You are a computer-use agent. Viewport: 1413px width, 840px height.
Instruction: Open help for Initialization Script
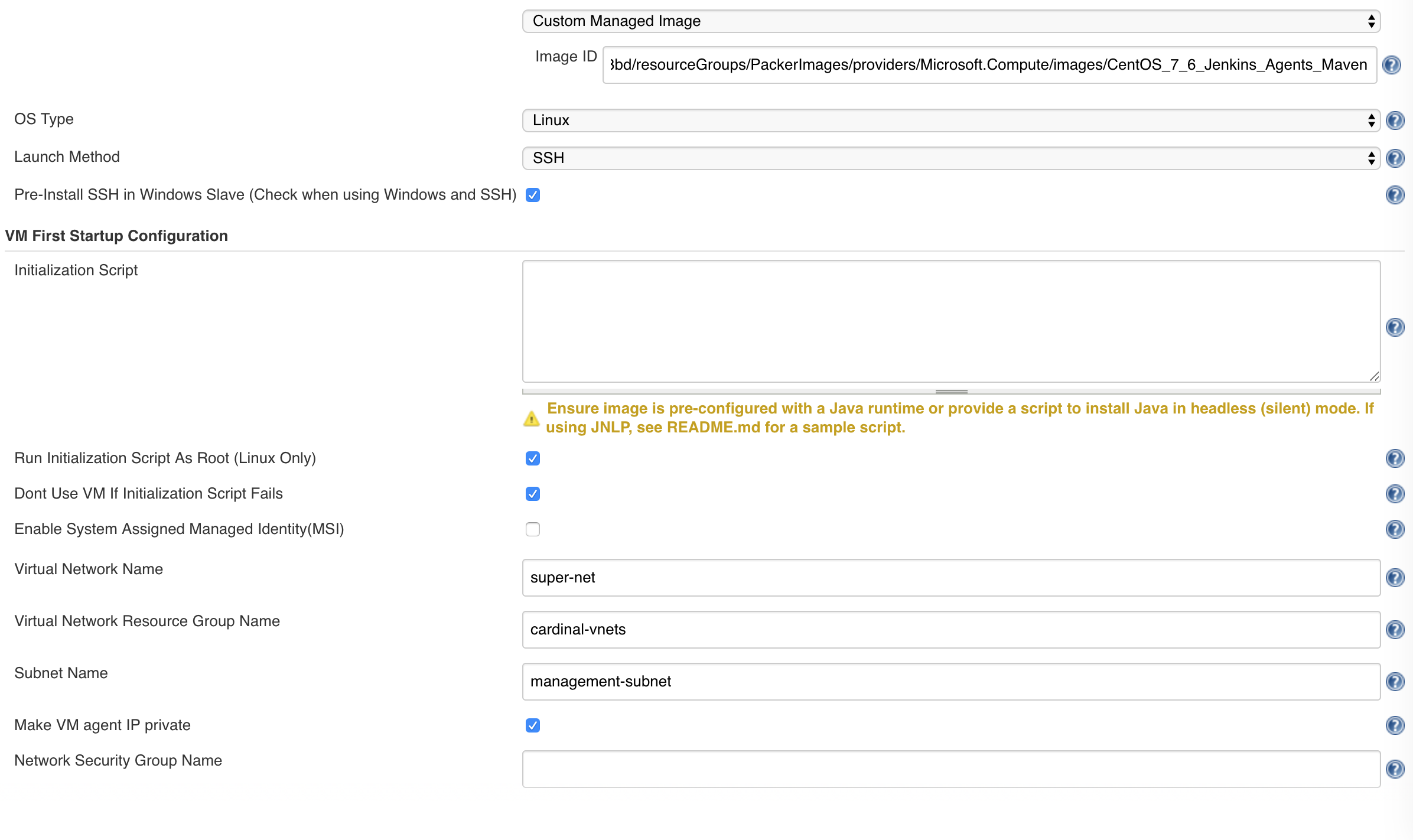point(1395,327)
